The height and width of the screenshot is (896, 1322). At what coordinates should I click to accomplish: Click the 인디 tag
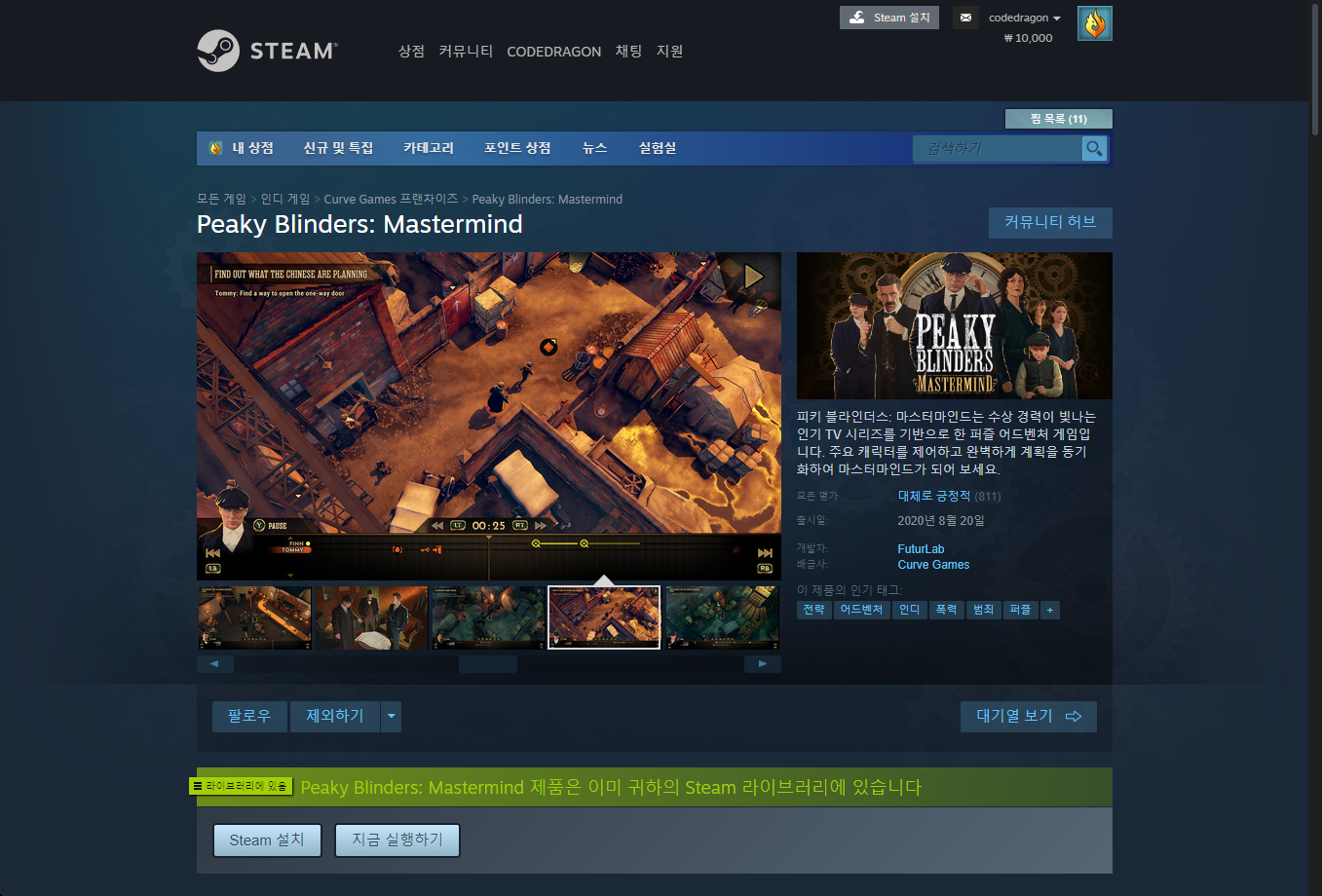[910, 610]
